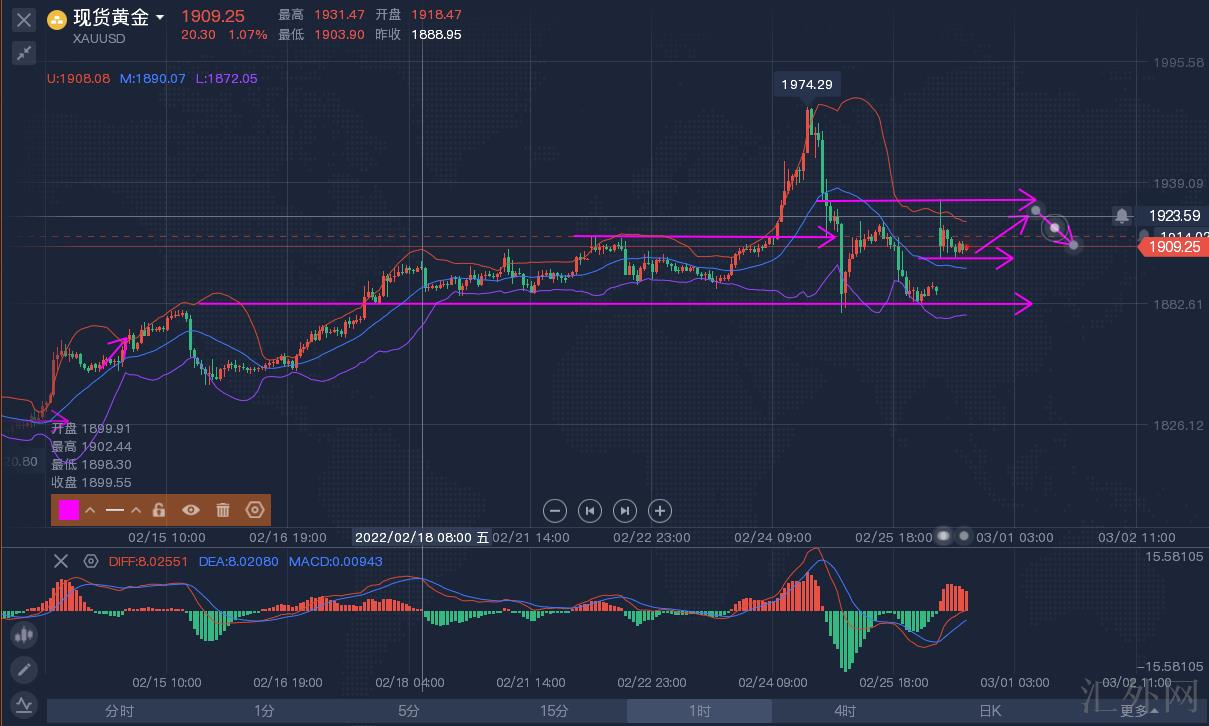This screenshot has width=1209, height=726.
Task: Open MACD indicator settings icon
Action: pos(91,561)
